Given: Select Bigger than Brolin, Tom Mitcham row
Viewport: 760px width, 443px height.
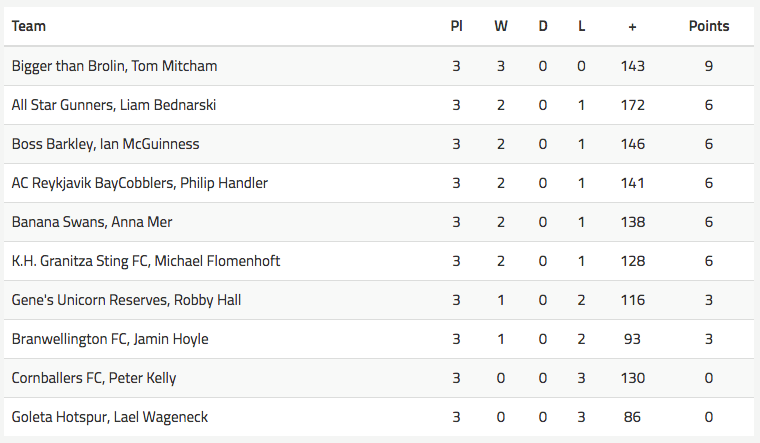Looking at the screenshot, I should tap(379, 66).
